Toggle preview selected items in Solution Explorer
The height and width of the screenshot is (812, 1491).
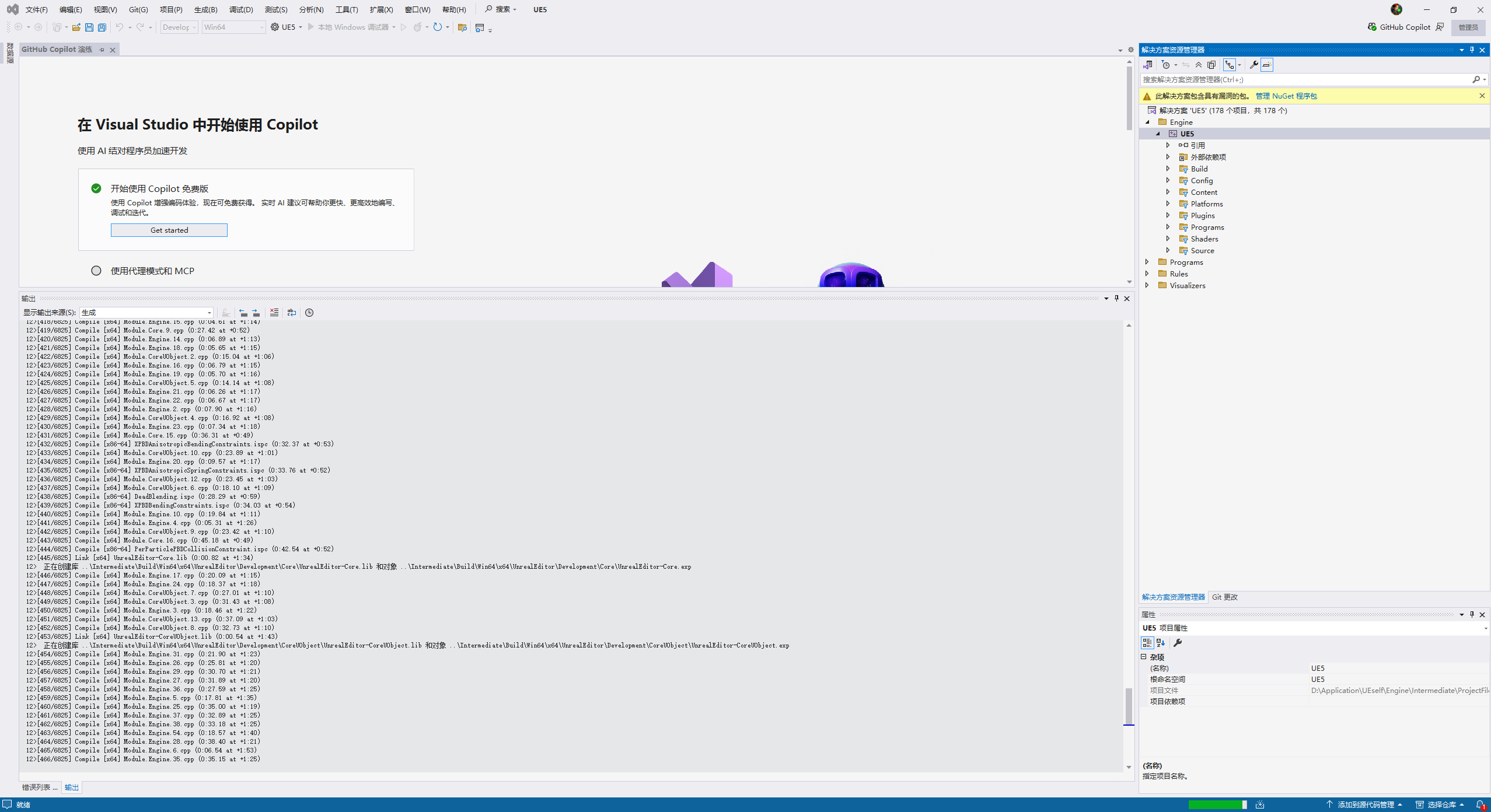1267,65
